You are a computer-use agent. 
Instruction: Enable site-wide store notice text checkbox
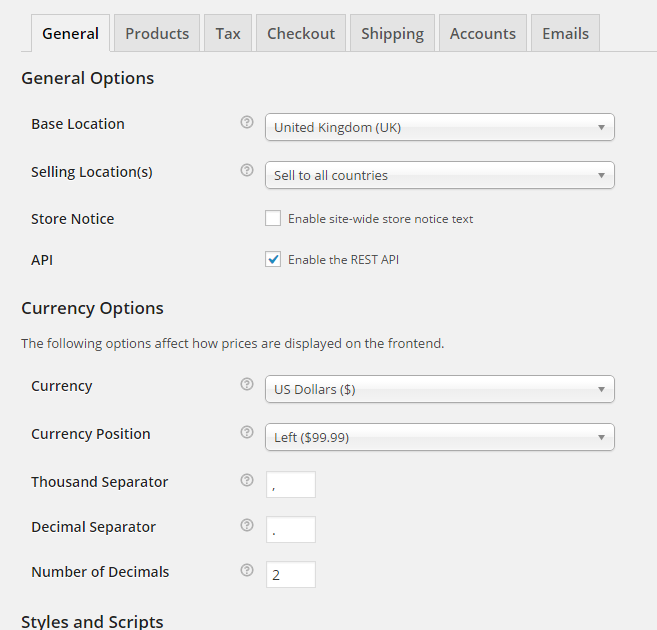pyautogui.click(x=273, y=218)
